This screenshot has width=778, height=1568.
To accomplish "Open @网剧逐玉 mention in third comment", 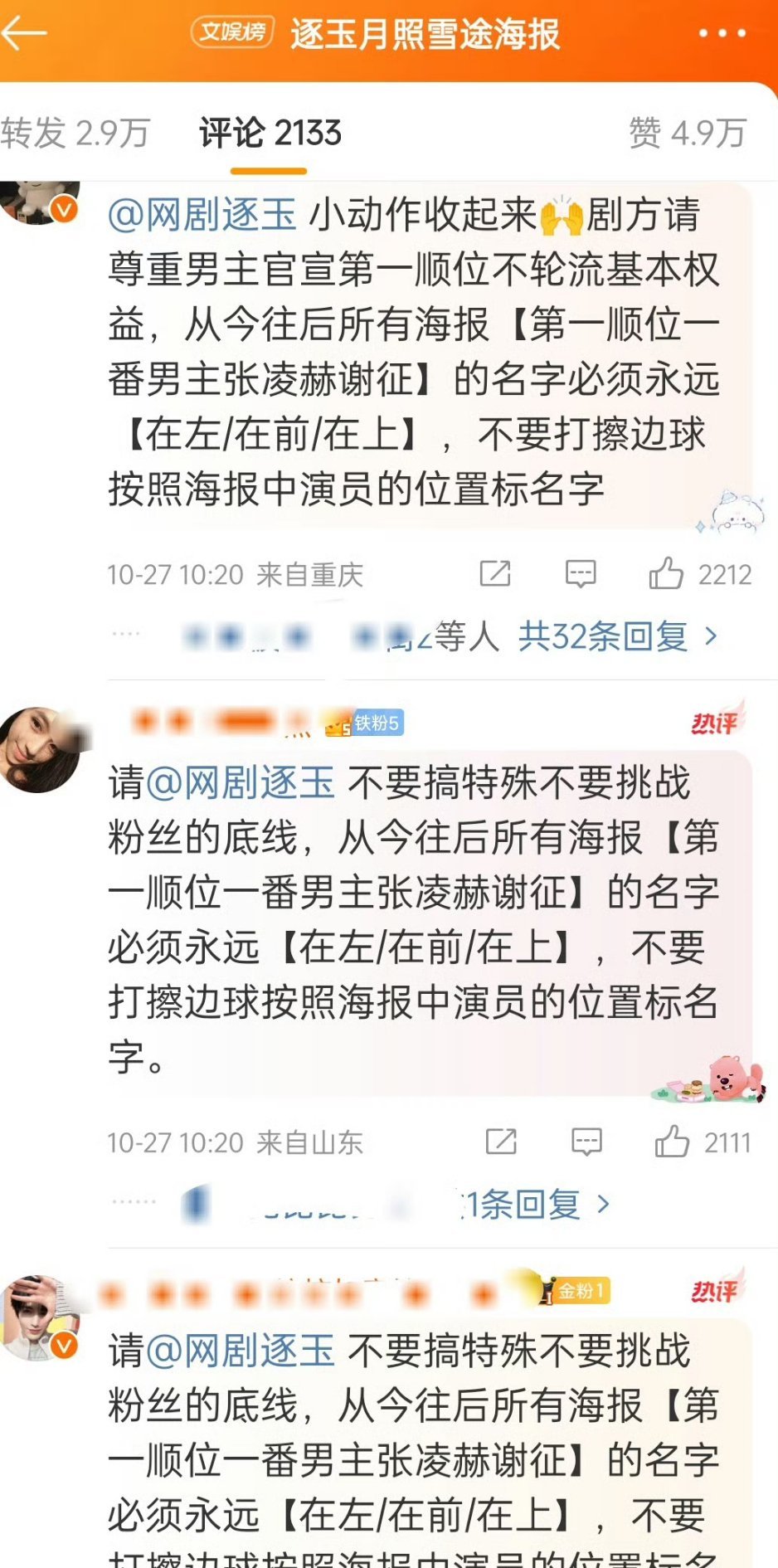I will click(x=241, y=1351).
